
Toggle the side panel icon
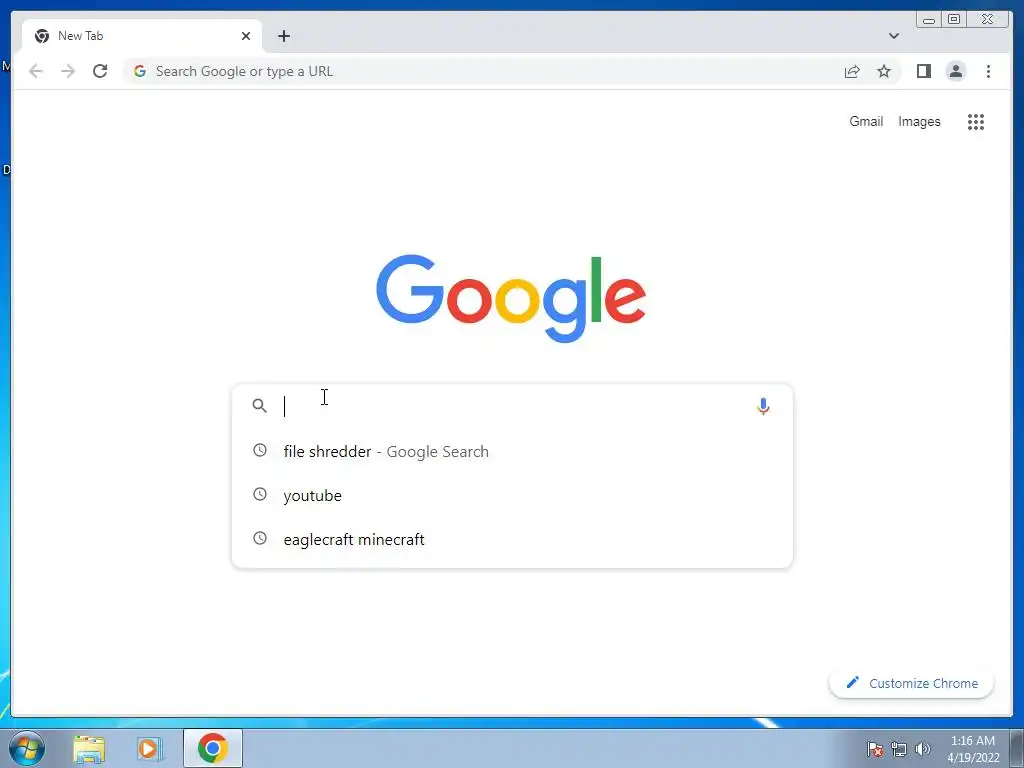point(923,71)
